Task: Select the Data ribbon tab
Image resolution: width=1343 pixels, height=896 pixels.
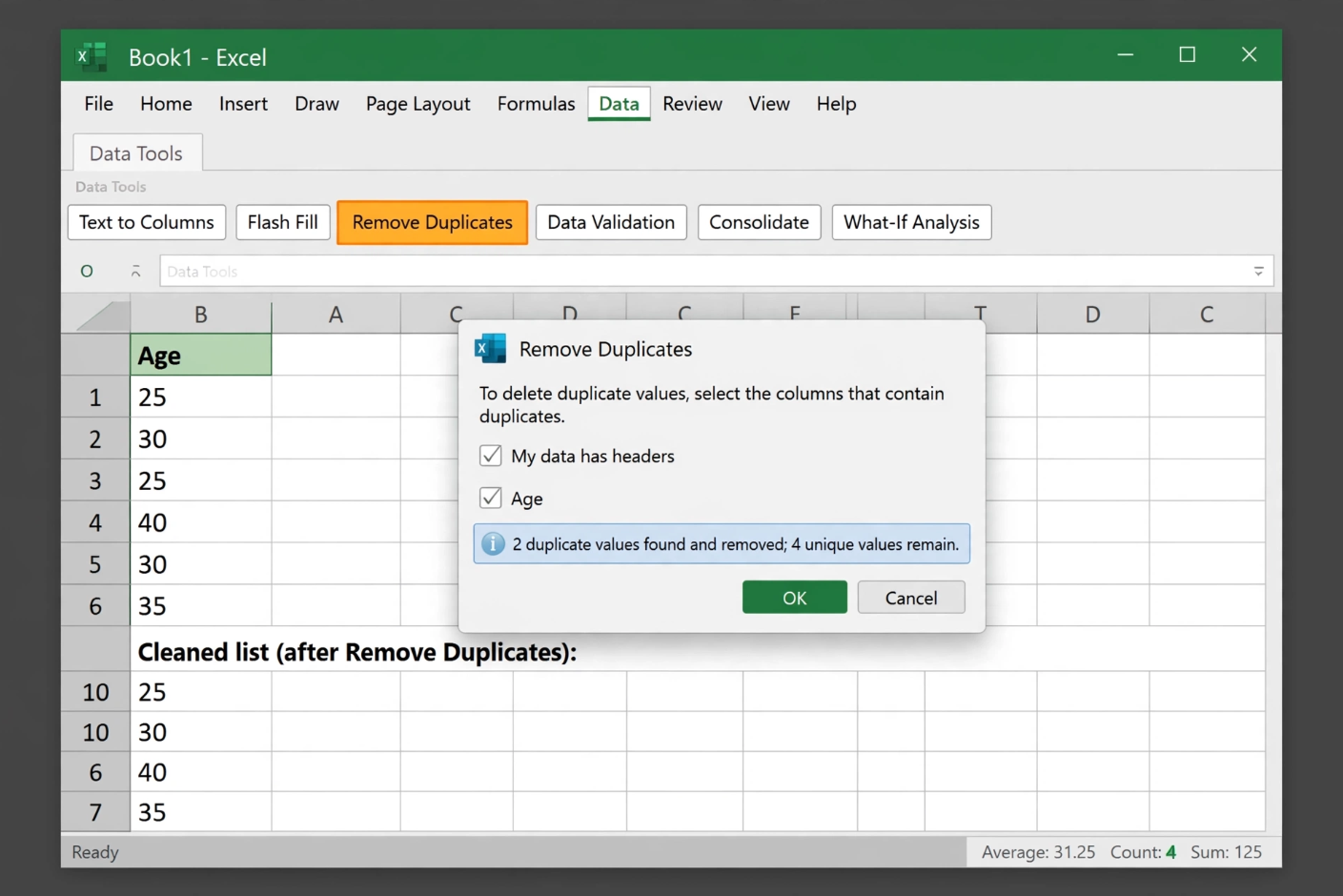Action: click(x=619, y=104)
